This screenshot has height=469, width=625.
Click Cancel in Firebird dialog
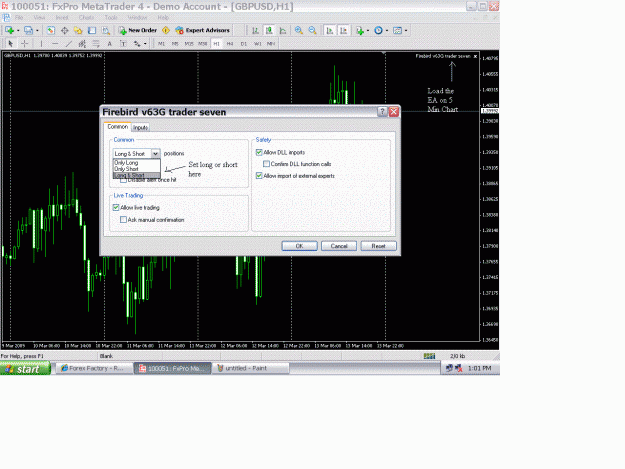coord(339,246)
